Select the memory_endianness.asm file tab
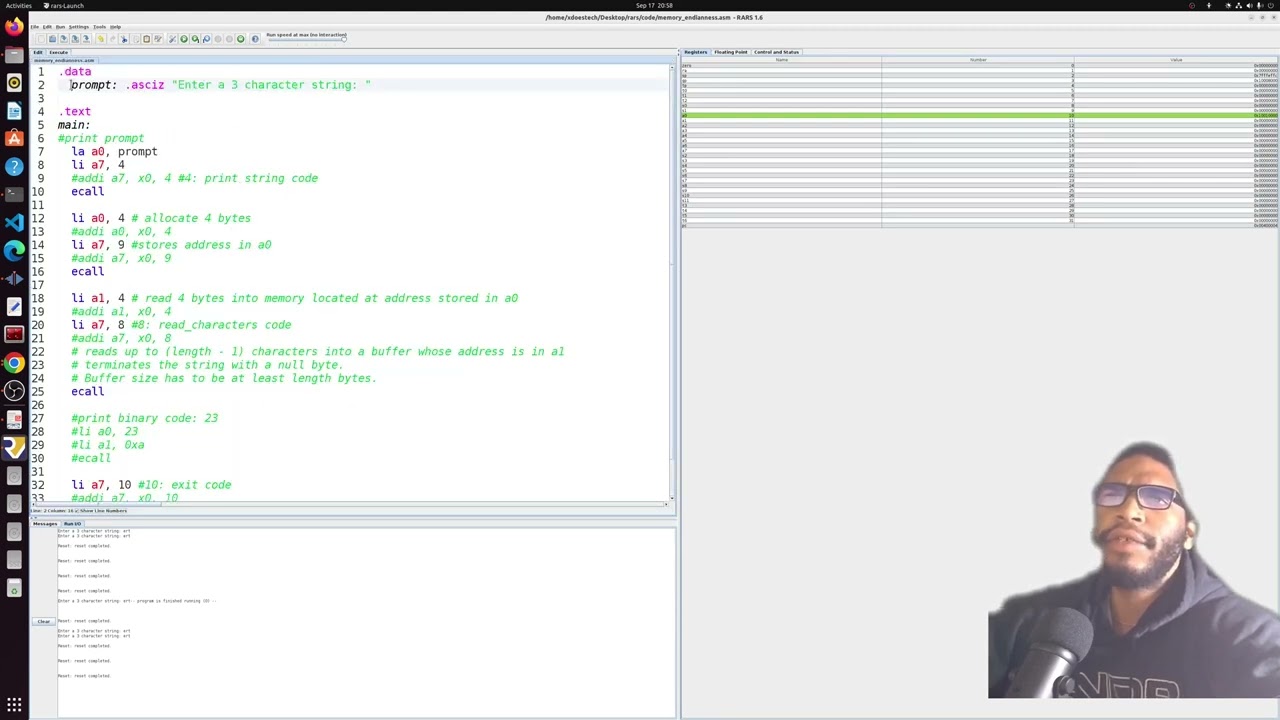The width and height of the screenshot is (1280, 720). [64, 60]
